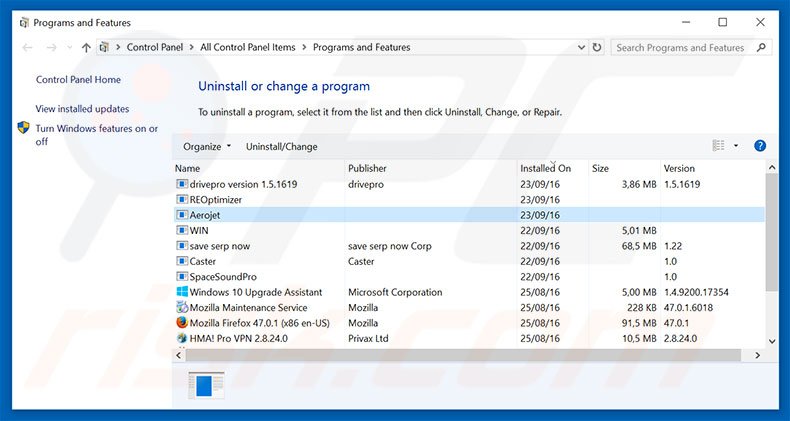790x421 pixels.
Task: Open Control Panel Home link
Action: point(78,80)
